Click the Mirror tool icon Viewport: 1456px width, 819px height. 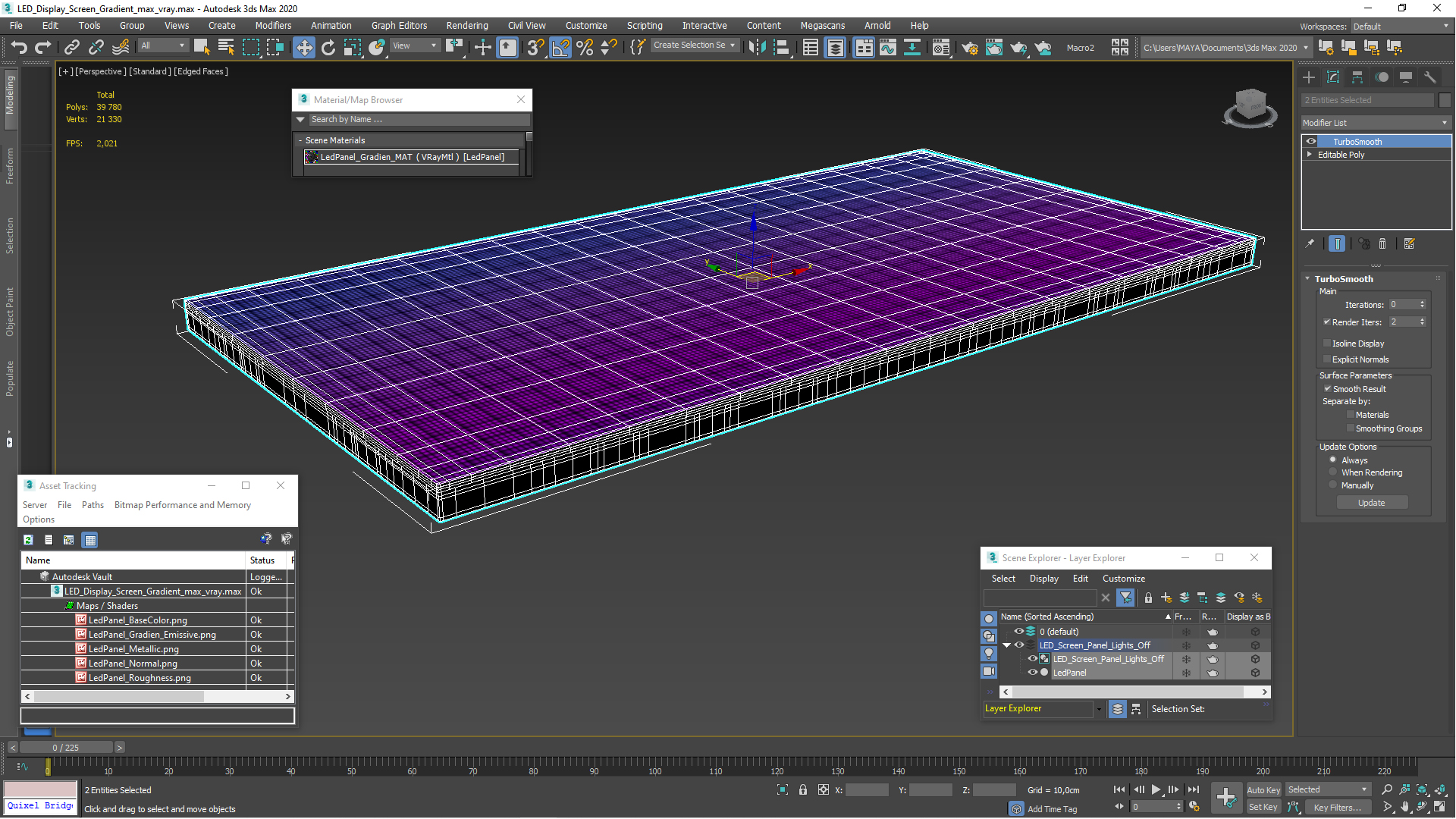[757, 48]
